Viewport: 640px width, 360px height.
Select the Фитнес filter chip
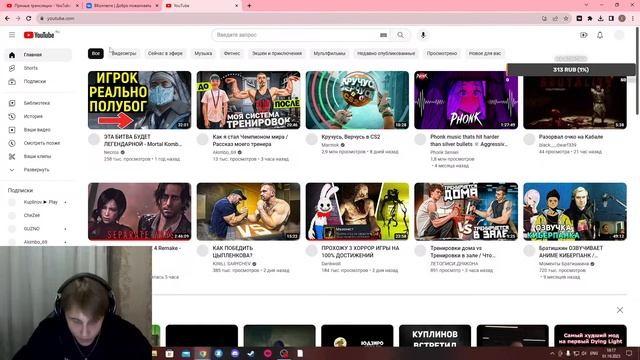232,53
